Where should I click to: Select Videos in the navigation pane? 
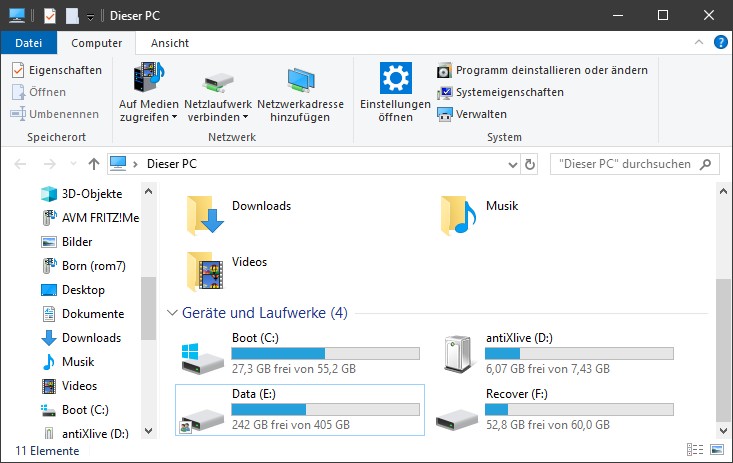70,386
